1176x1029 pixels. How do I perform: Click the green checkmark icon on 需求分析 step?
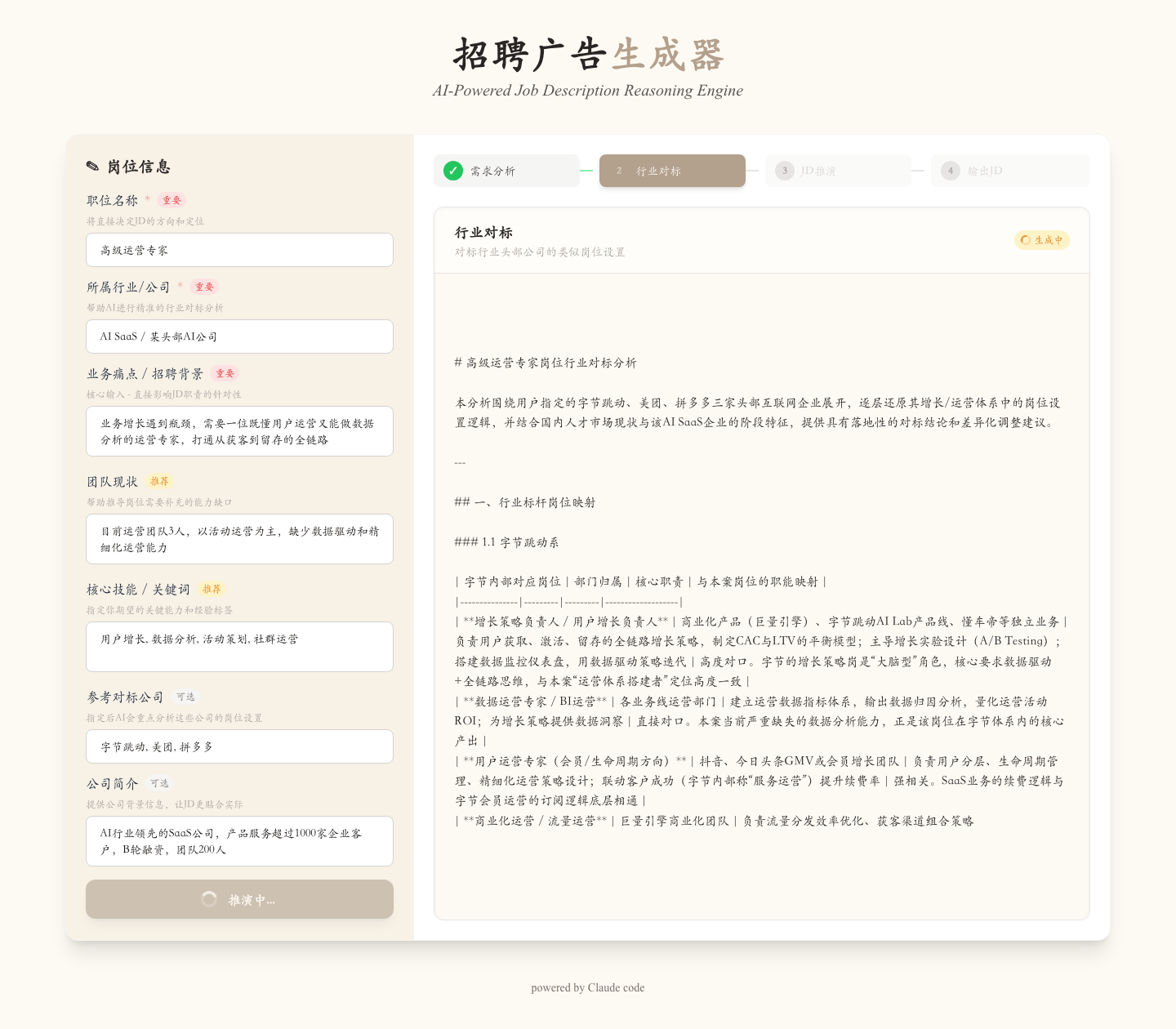point(453,171)
